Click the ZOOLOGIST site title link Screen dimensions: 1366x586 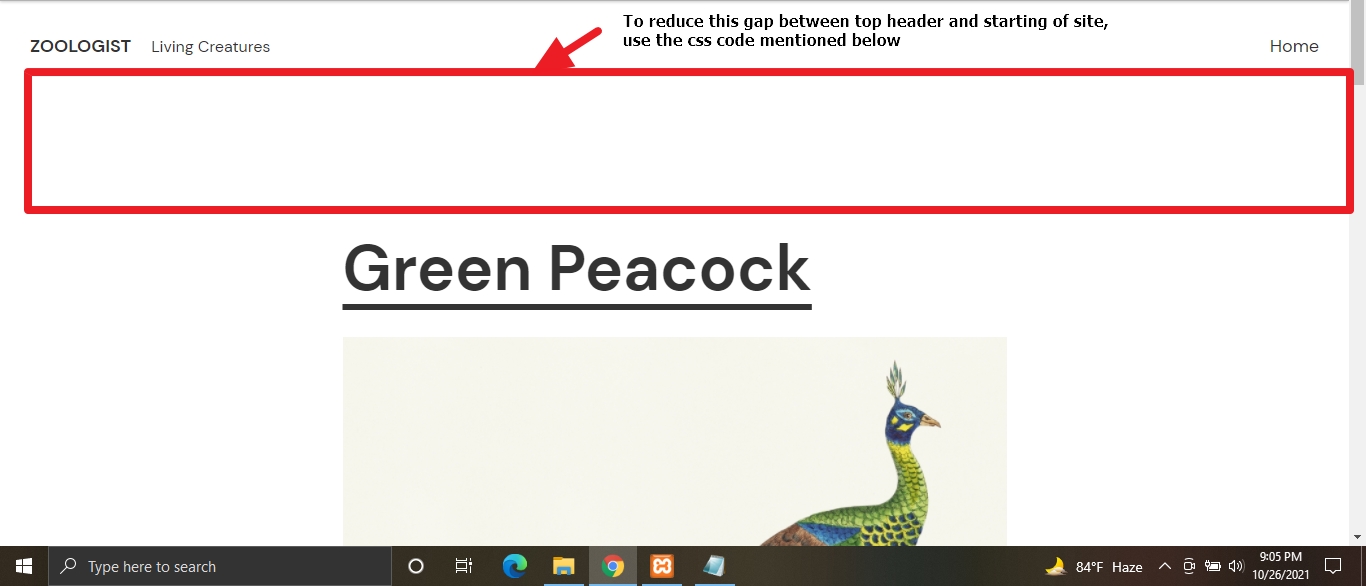(80, 46)
